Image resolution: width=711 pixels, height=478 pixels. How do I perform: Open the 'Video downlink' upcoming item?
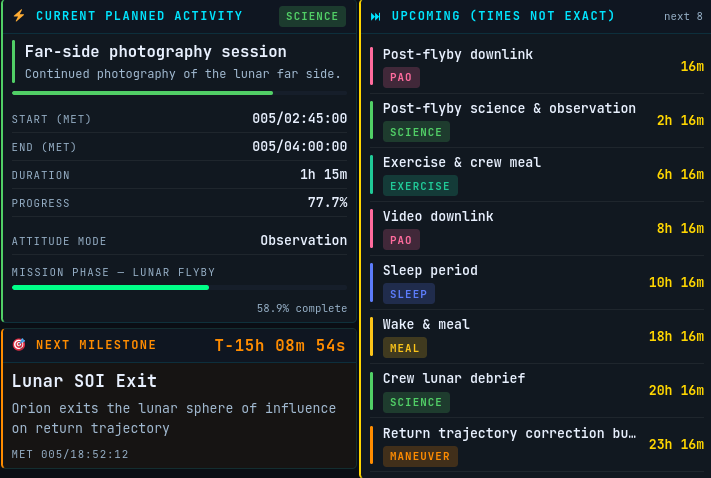coord(537,229)
